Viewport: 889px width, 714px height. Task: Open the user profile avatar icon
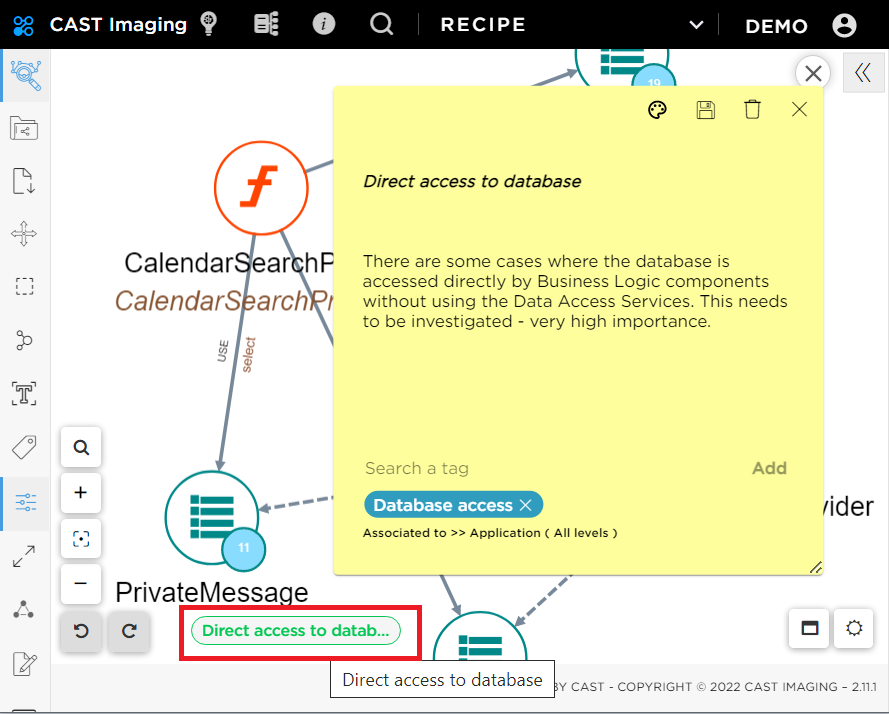tap(844, 26)
